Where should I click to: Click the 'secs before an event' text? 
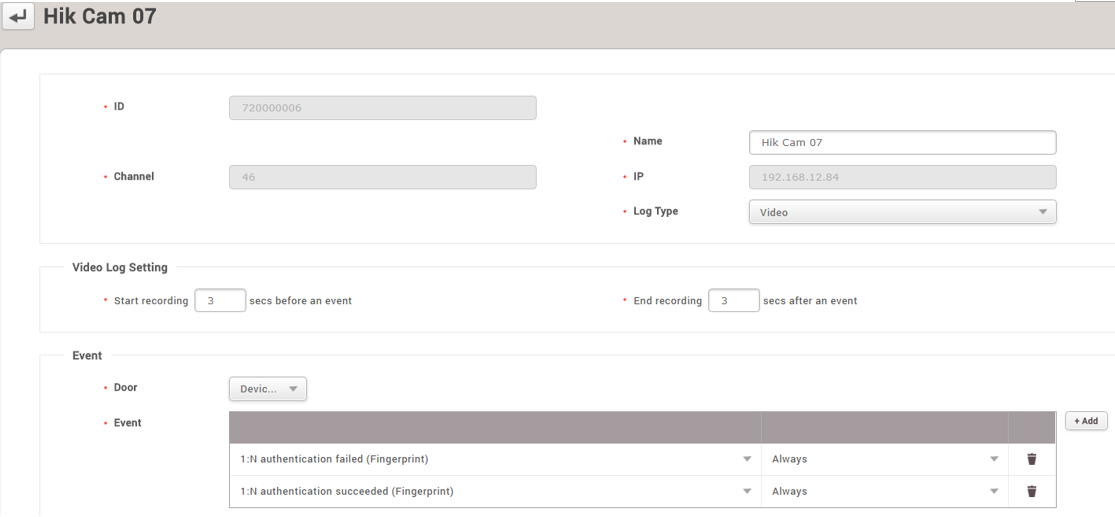301,301
